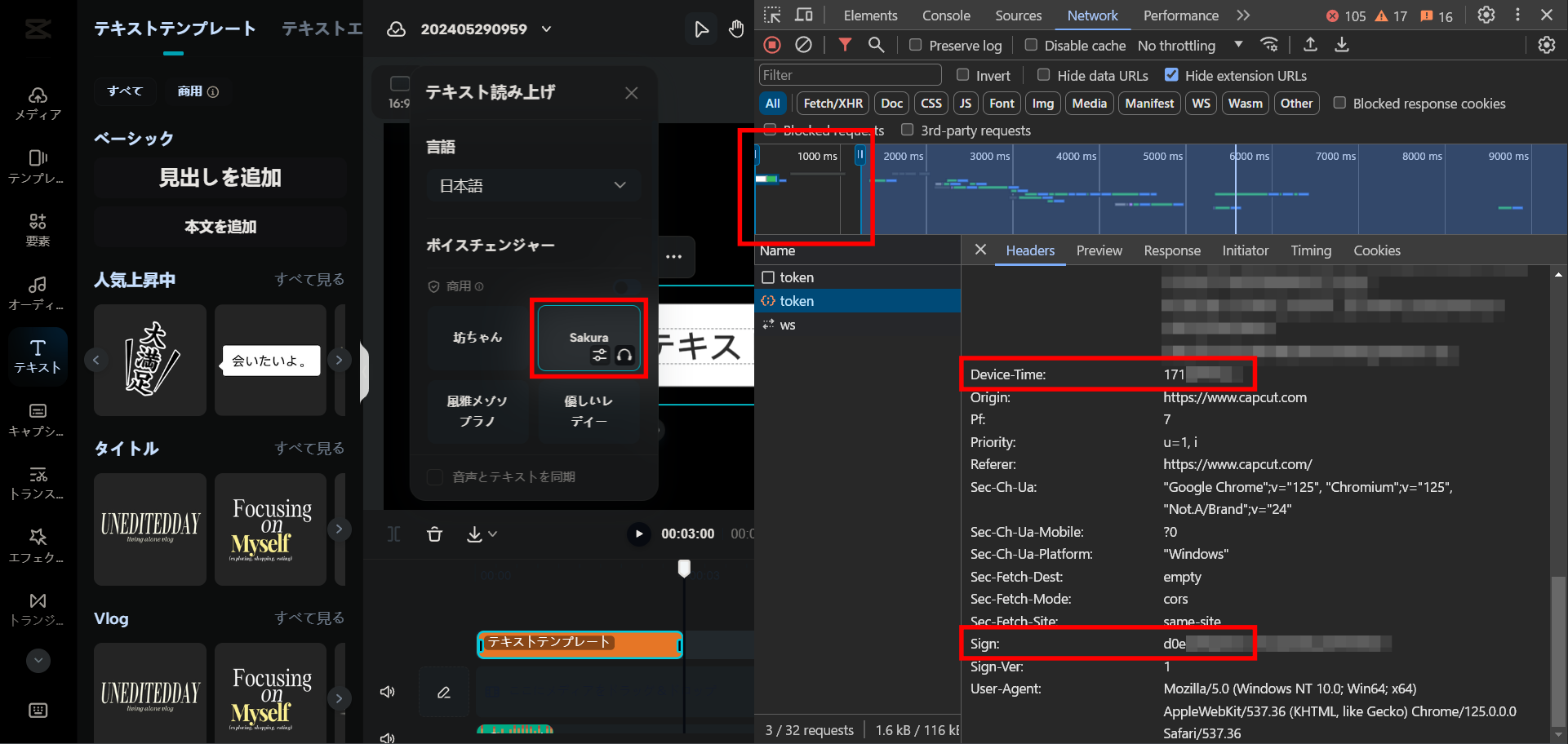
Task: Enable the Disable cache checkbox
Action: tap(1031, 45)
